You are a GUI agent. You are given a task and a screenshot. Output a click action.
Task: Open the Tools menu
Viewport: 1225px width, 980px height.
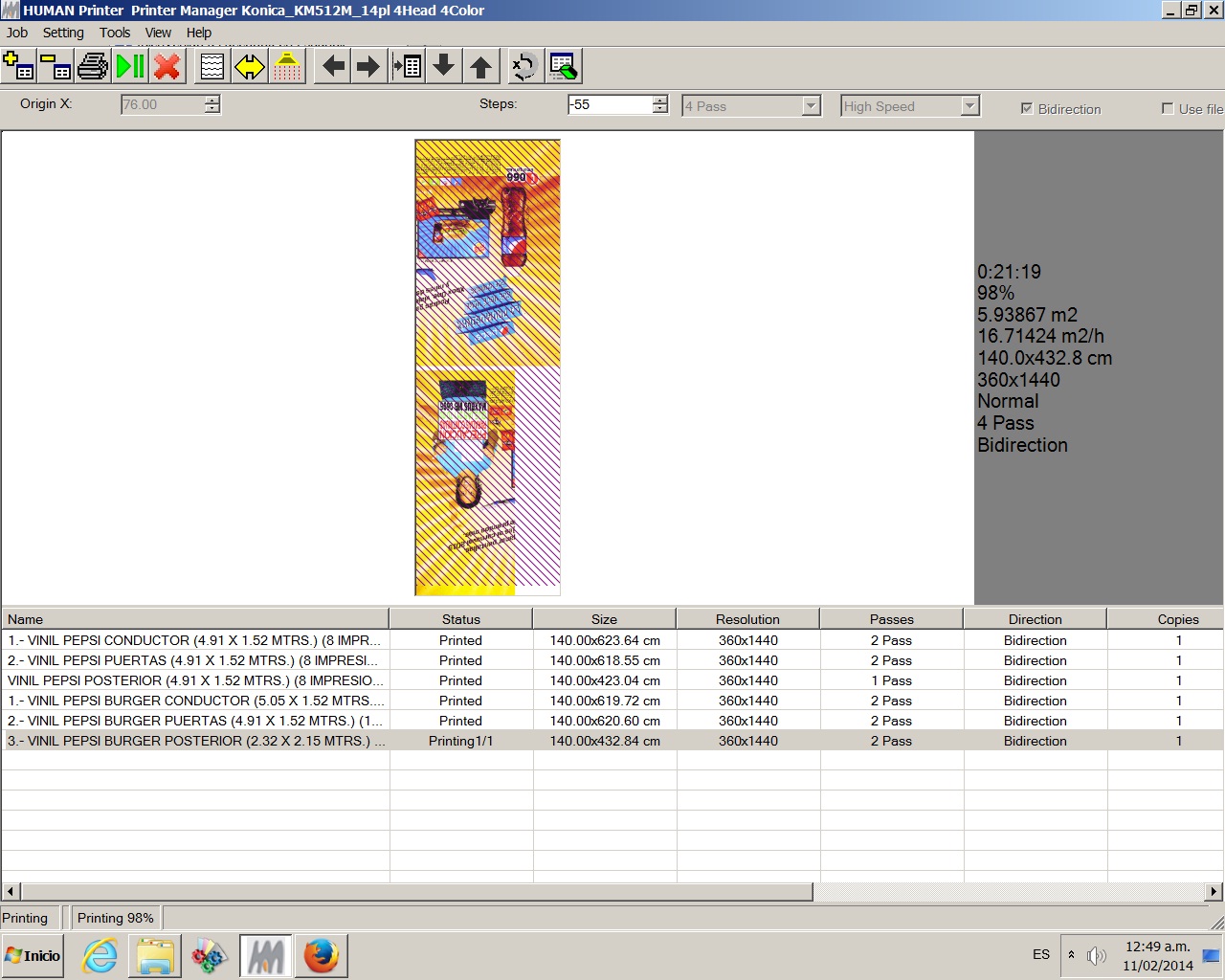(115, 33)
